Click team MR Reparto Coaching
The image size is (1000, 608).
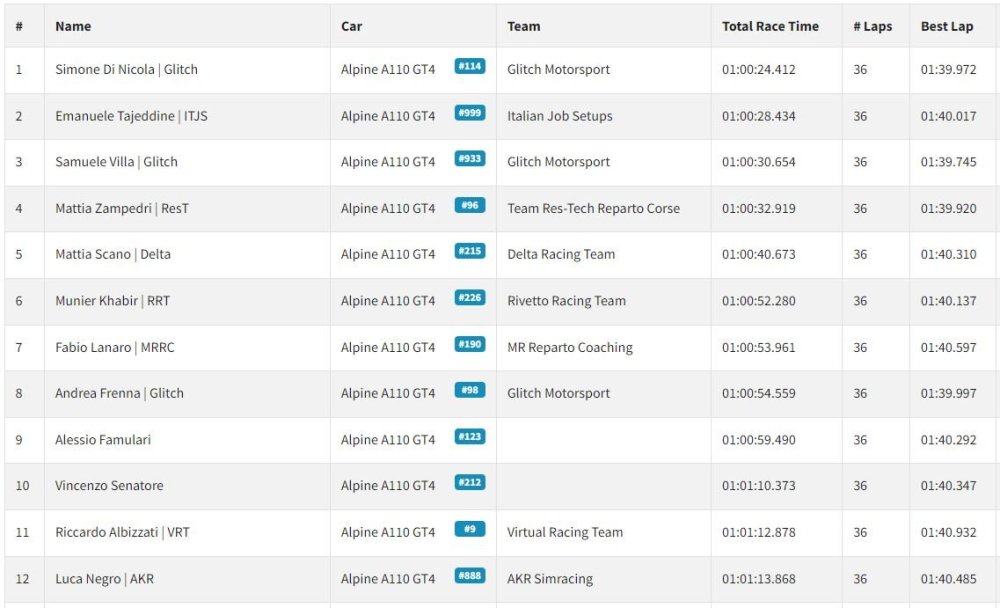point(570,348)
